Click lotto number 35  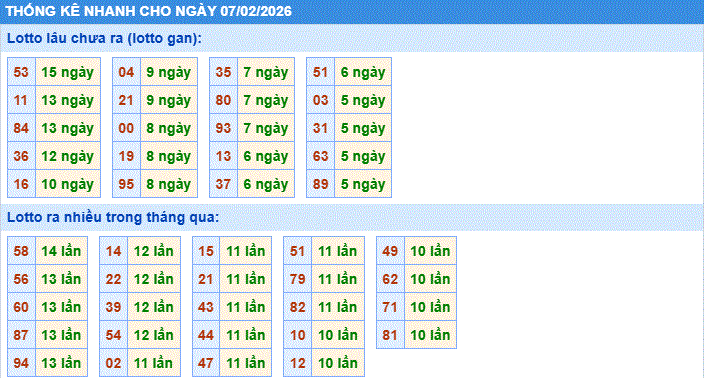223,72
